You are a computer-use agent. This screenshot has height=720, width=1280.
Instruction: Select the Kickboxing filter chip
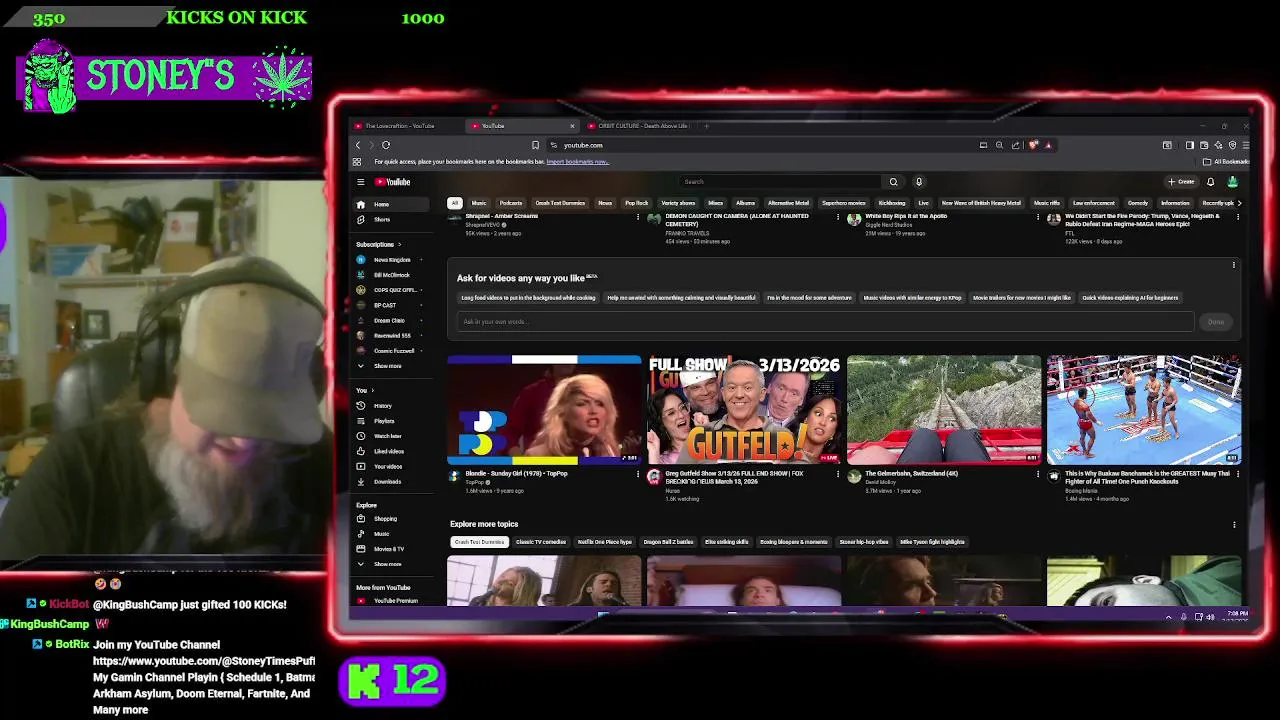pos(892,203)
